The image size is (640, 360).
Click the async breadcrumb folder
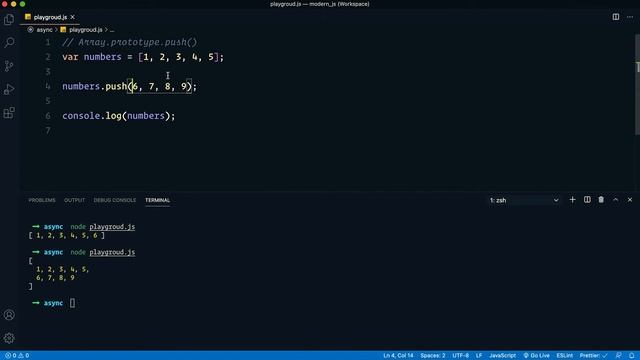pyautogui.click(x=44, y=30)
